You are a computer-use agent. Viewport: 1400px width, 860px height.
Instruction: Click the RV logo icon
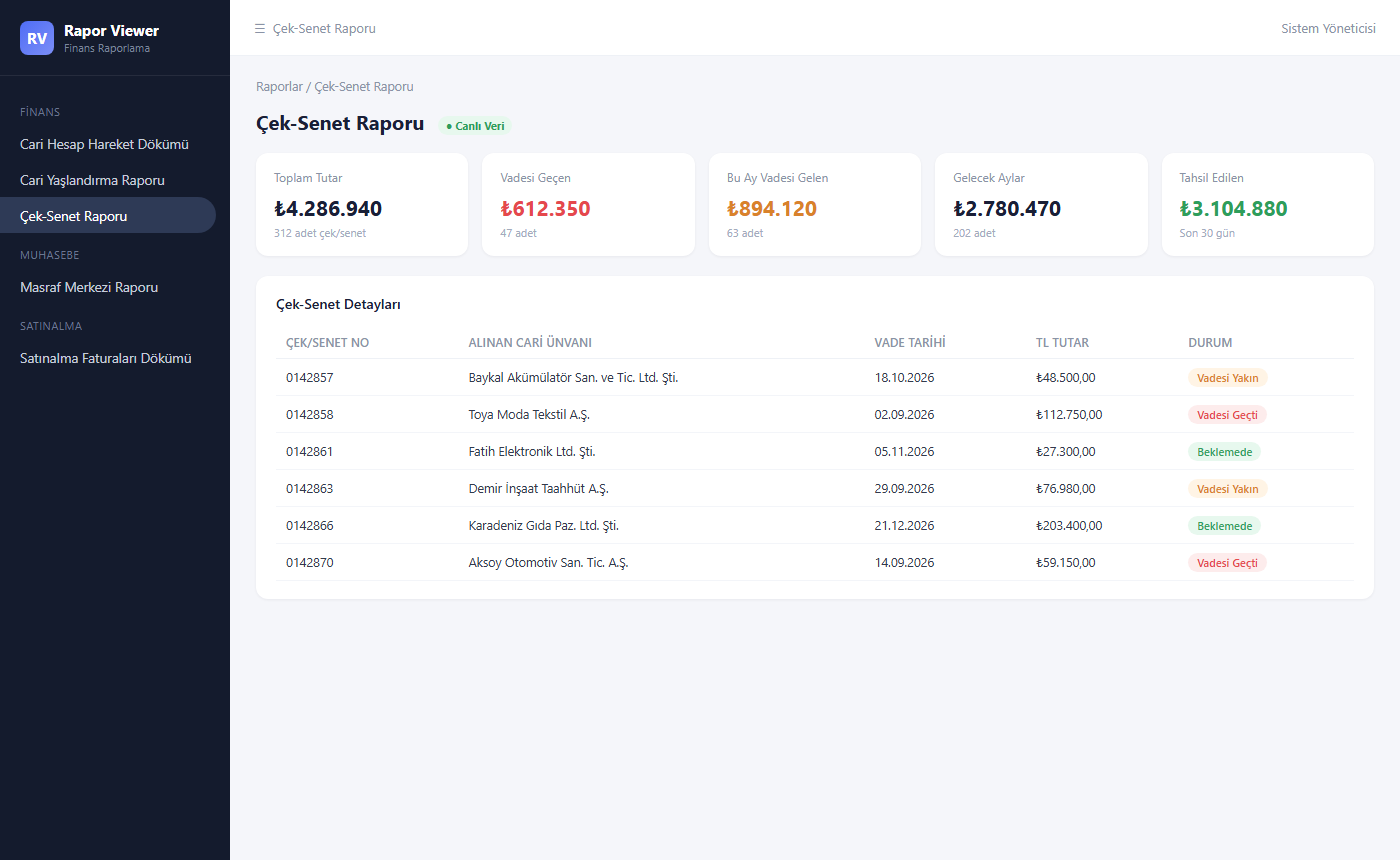pyautogui.click(x=37, y=38)
